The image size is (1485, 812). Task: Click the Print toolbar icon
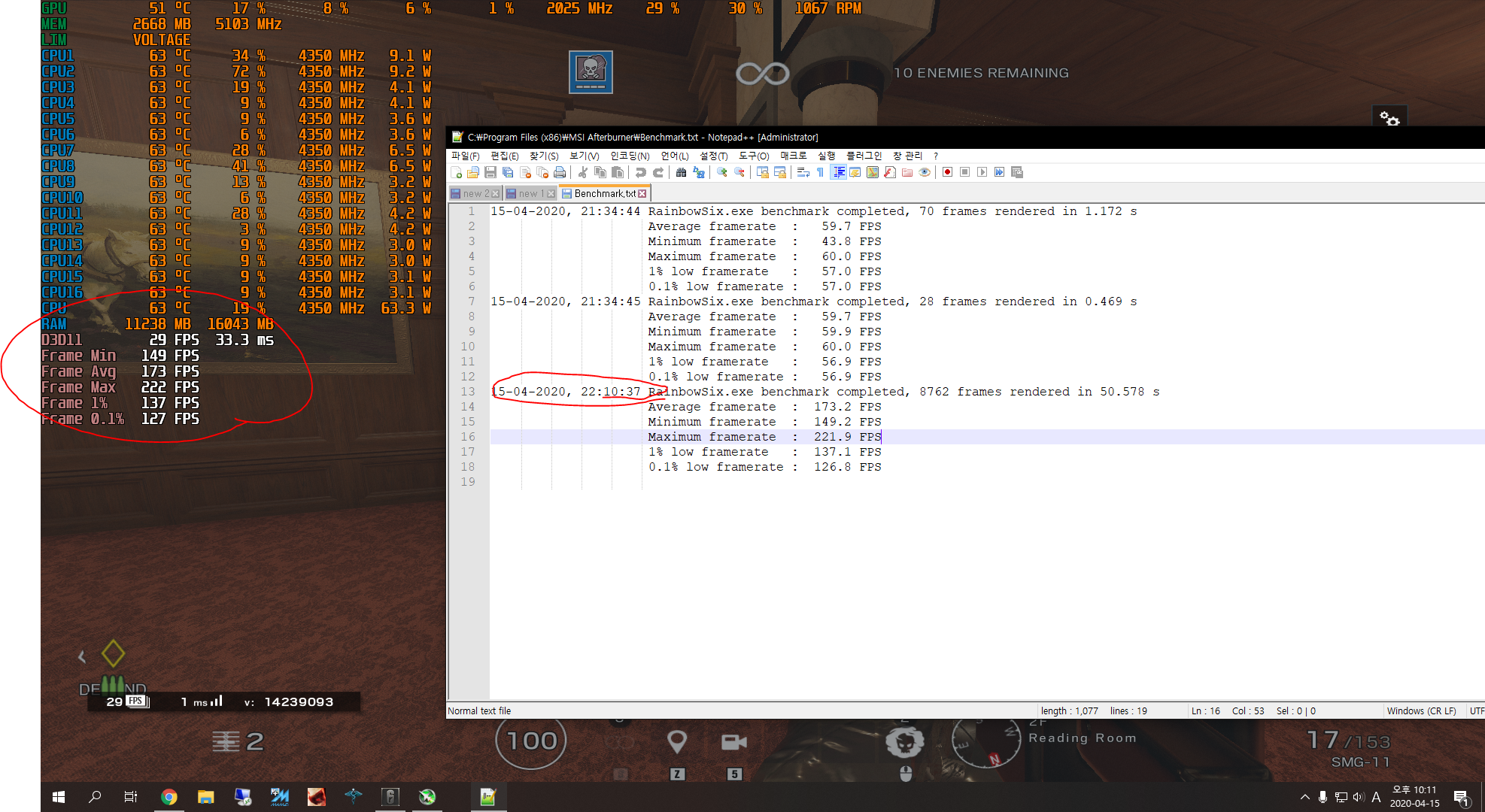coord(560,173)
